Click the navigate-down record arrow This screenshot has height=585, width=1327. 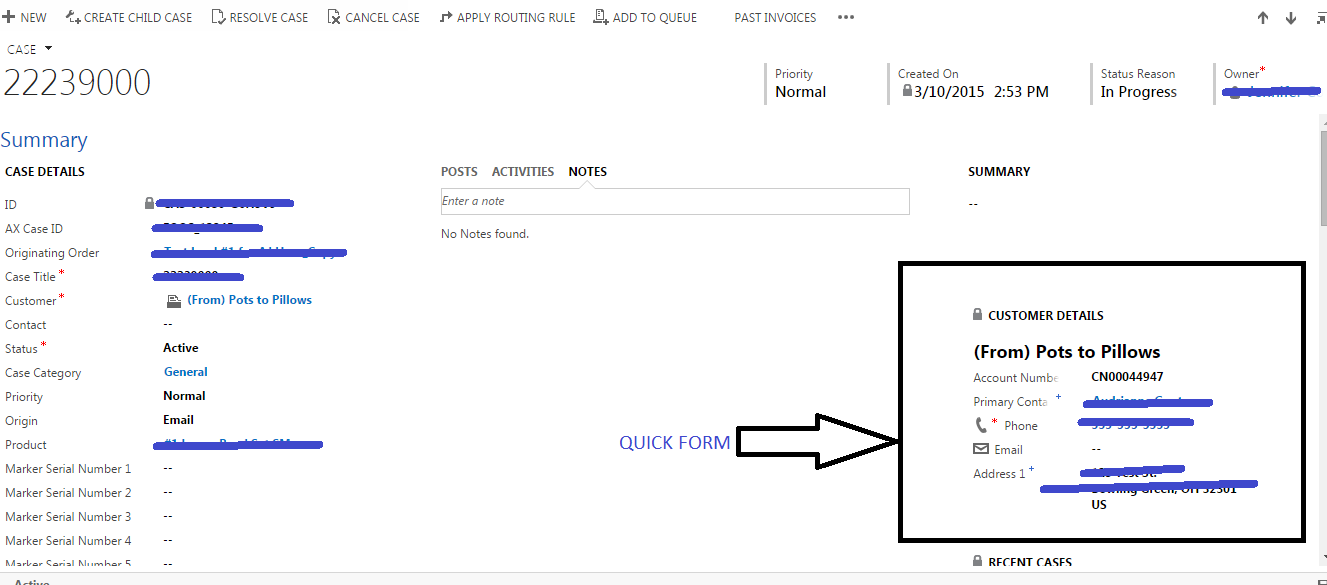(1290, 17)
